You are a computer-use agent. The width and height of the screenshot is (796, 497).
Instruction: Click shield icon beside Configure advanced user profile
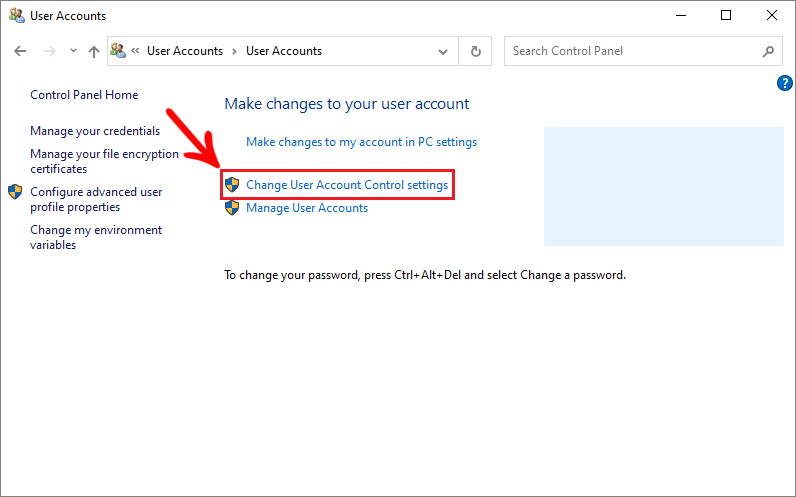15,192
